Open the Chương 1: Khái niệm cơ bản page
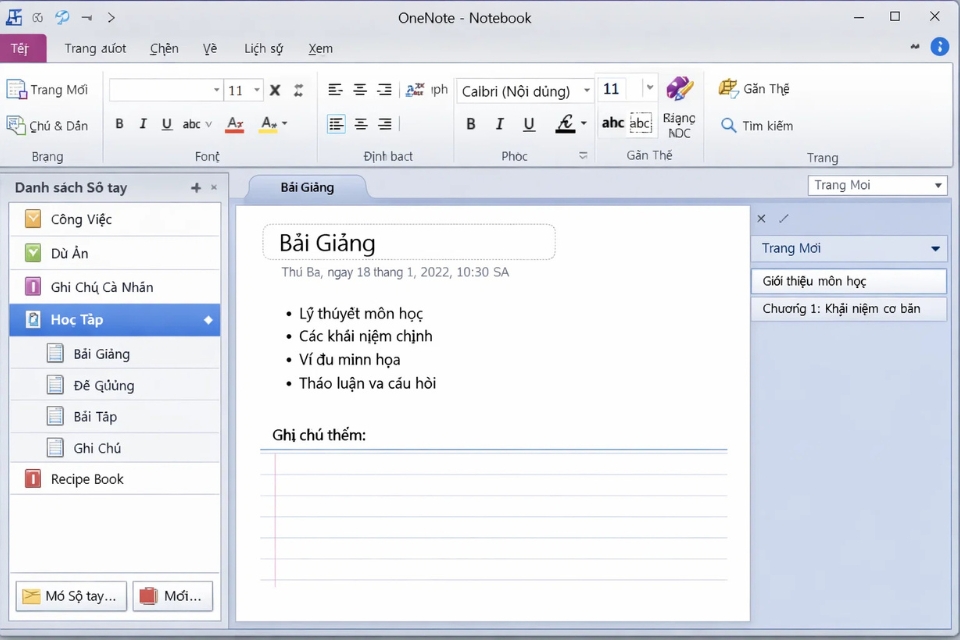The height and width of the screenshot is (640, 960). click(848, 309)
